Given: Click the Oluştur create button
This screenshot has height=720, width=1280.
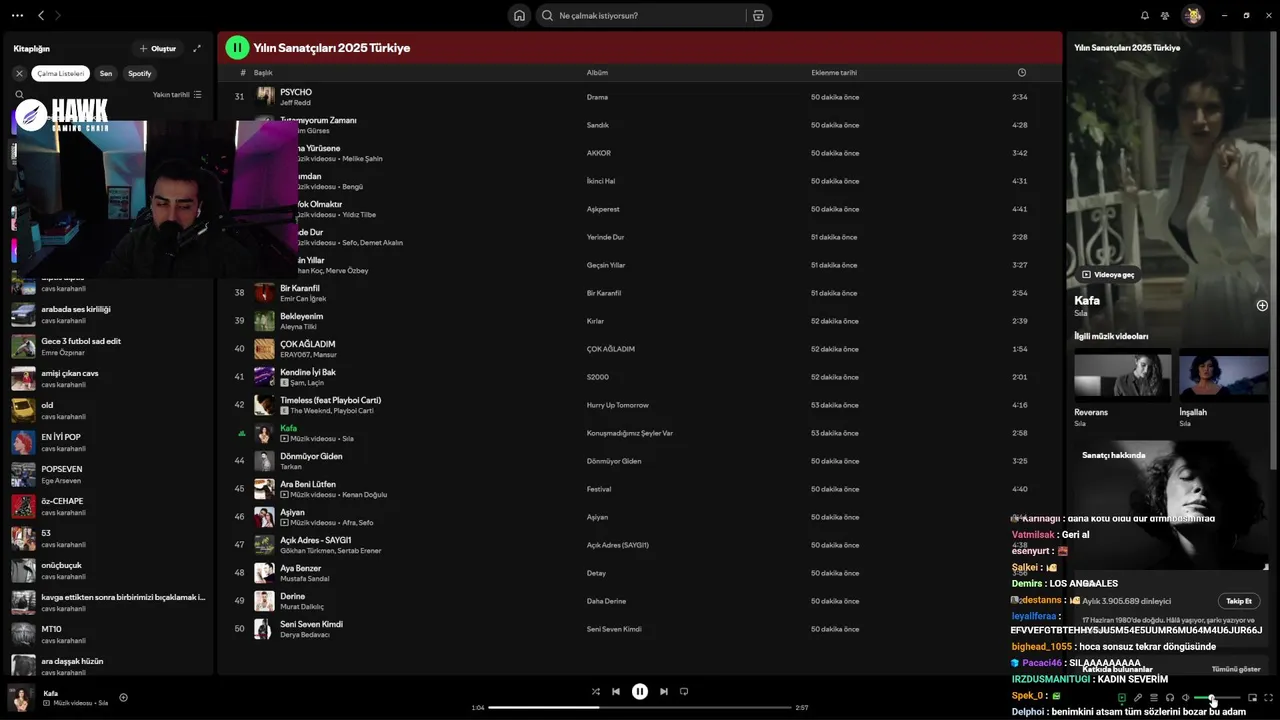Looking at the screenshot, I should click(158, 48).
